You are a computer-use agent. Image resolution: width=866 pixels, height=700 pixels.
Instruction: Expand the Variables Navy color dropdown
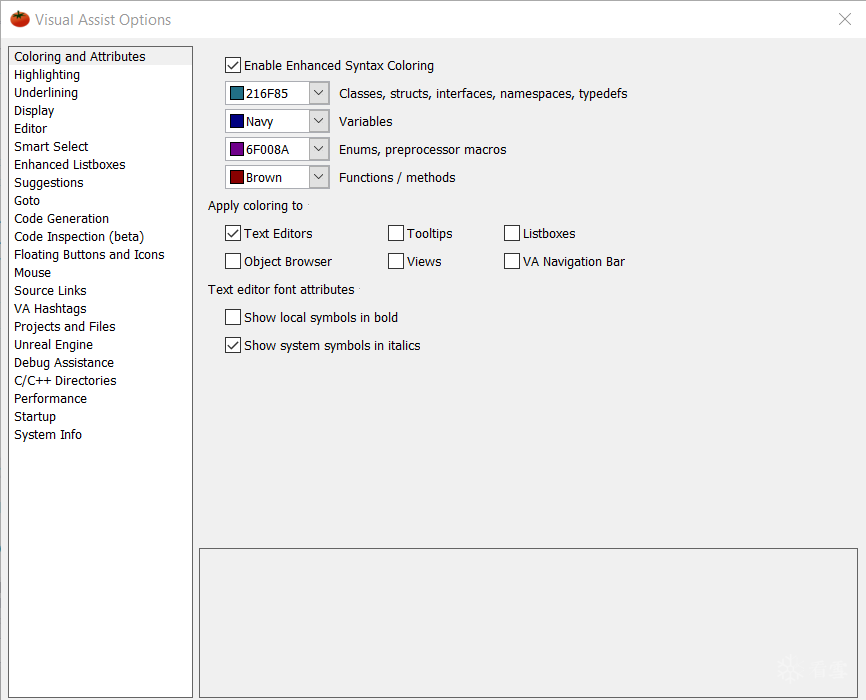tap(318, 121)
